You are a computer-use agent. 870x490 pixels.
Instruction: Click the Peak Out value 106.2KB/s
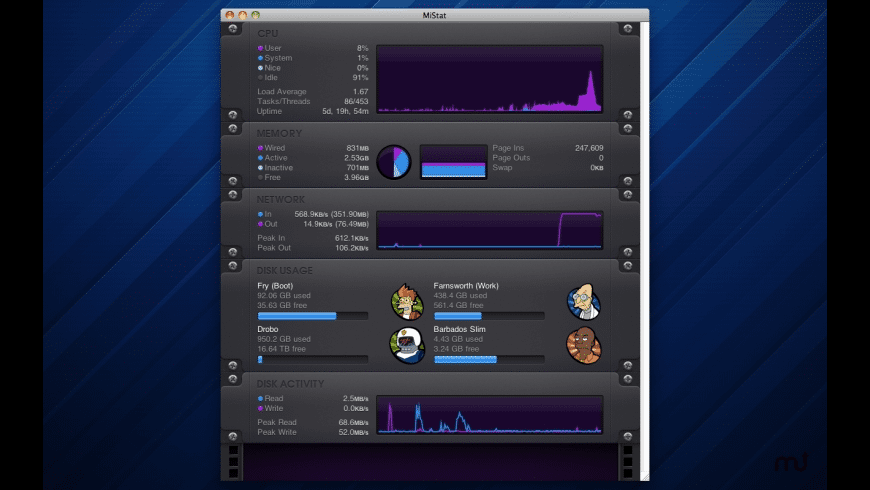click(352, 247)
